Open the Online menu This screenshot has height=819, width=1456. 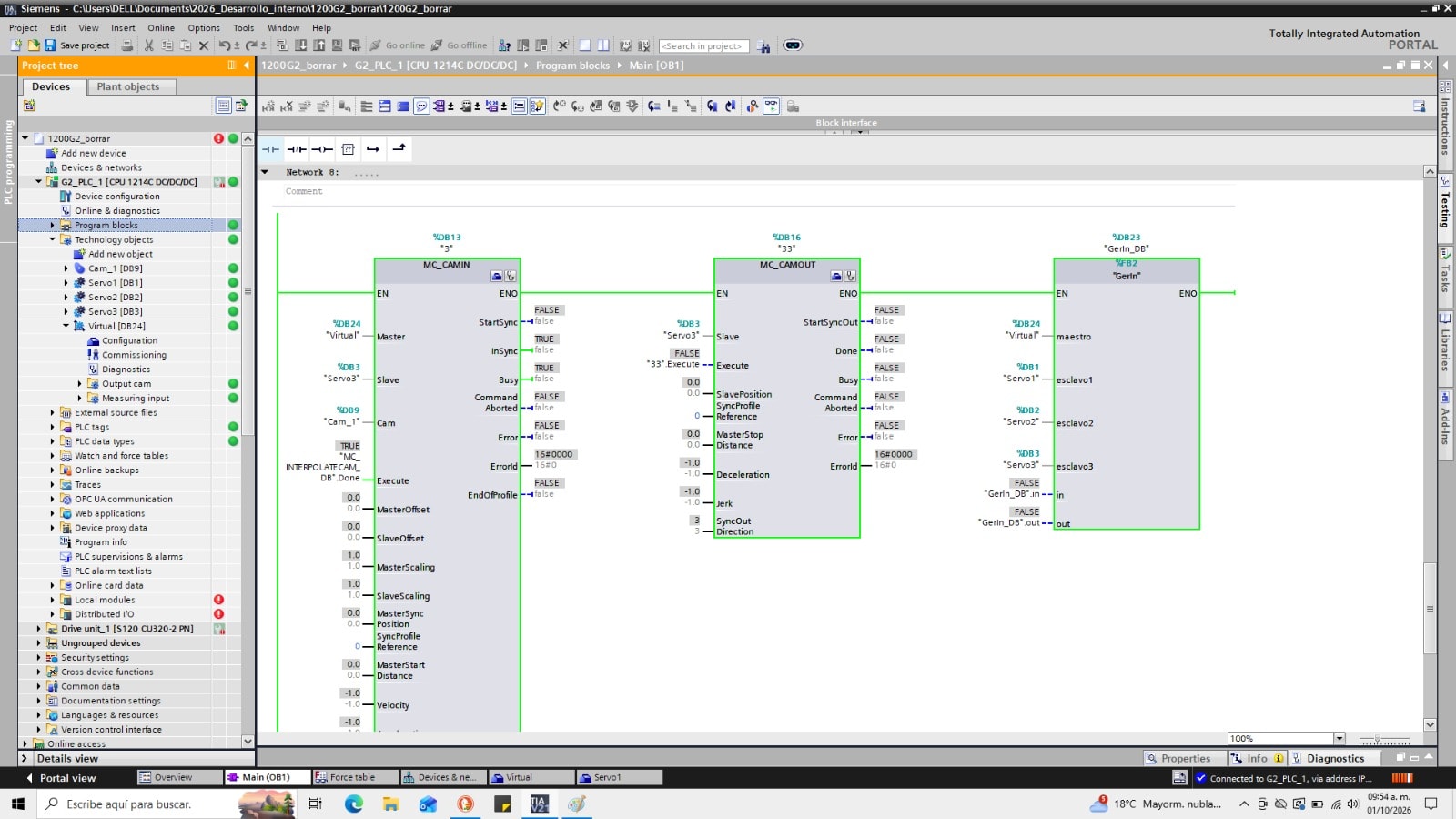[161, 27]
